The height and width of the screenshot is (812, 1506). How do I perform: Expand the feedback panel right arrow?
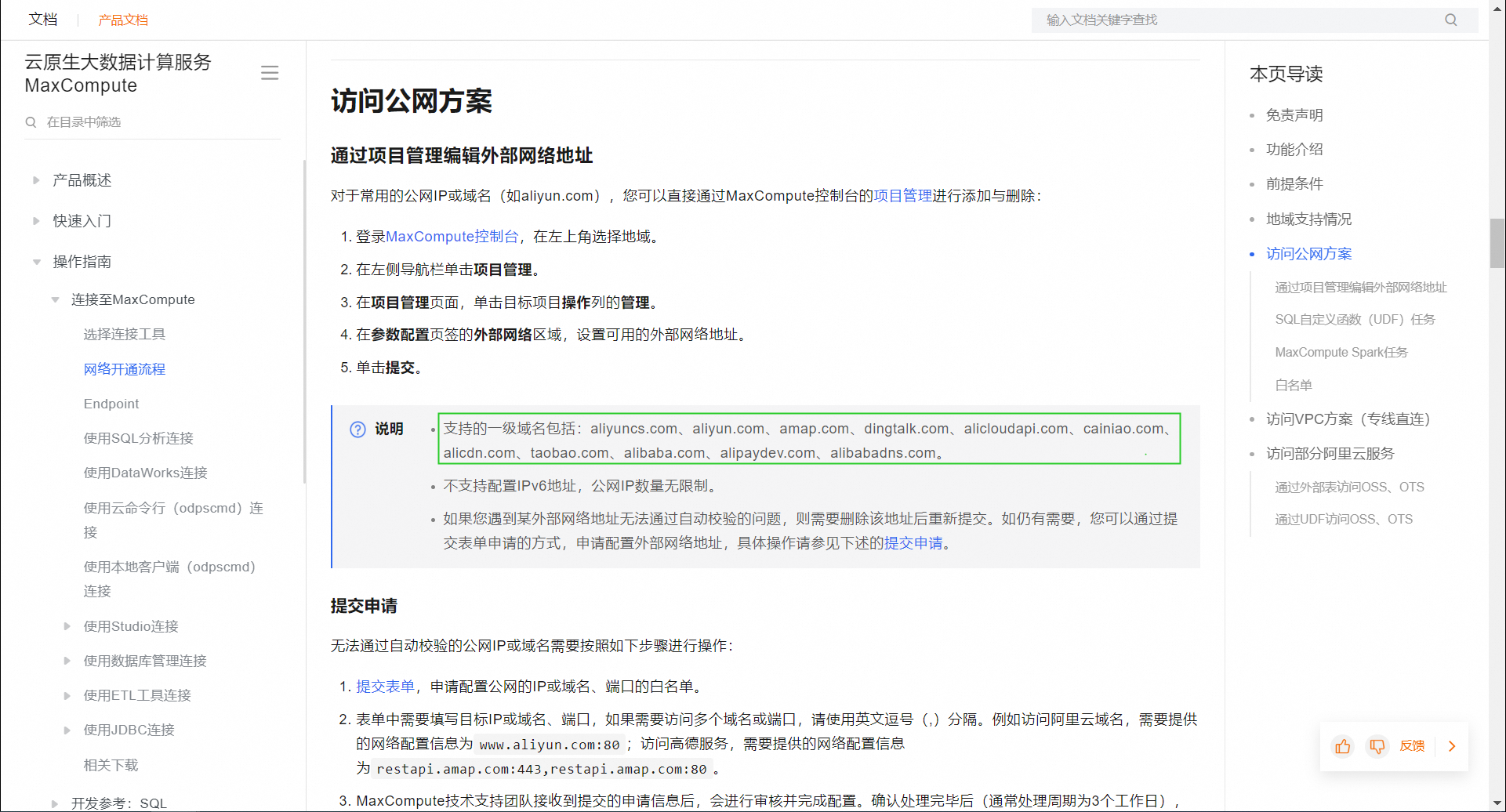[x=1452, y=745]
